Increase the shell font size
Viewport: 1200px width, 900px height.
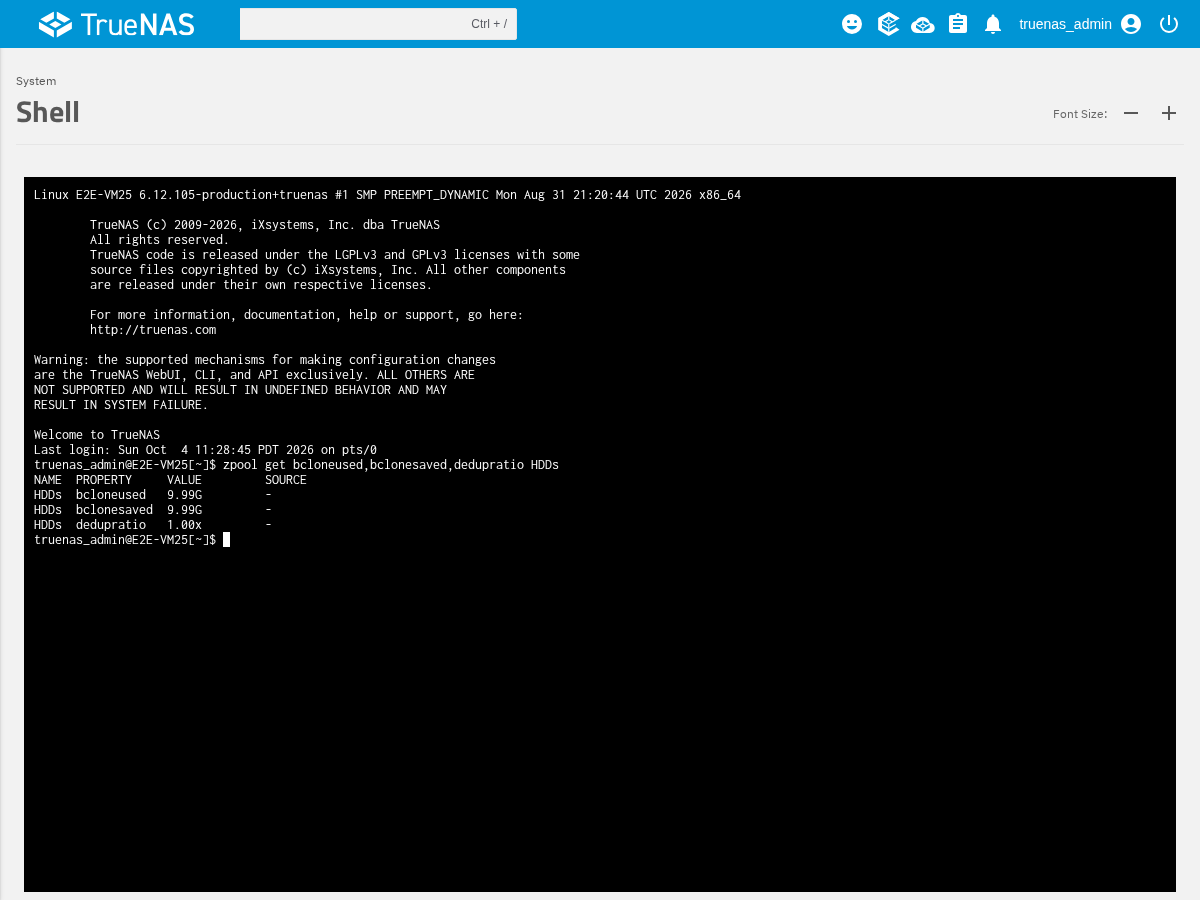coord(1169,113)
